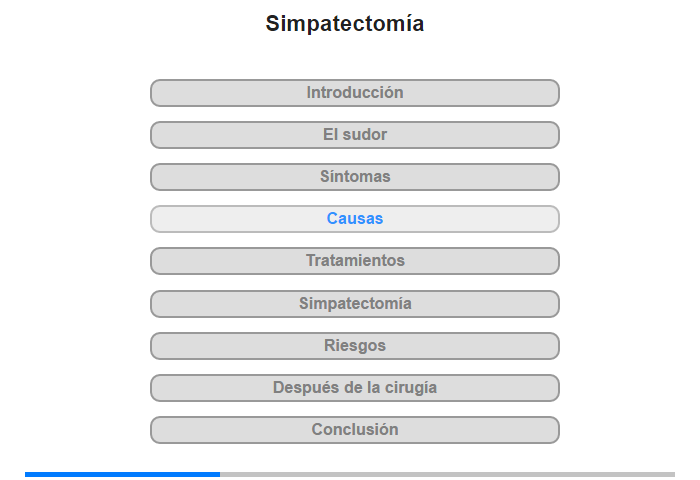Select the Síntomas menu button
Image resolution: width=700 pixels, height=480 pixels.
355,177
